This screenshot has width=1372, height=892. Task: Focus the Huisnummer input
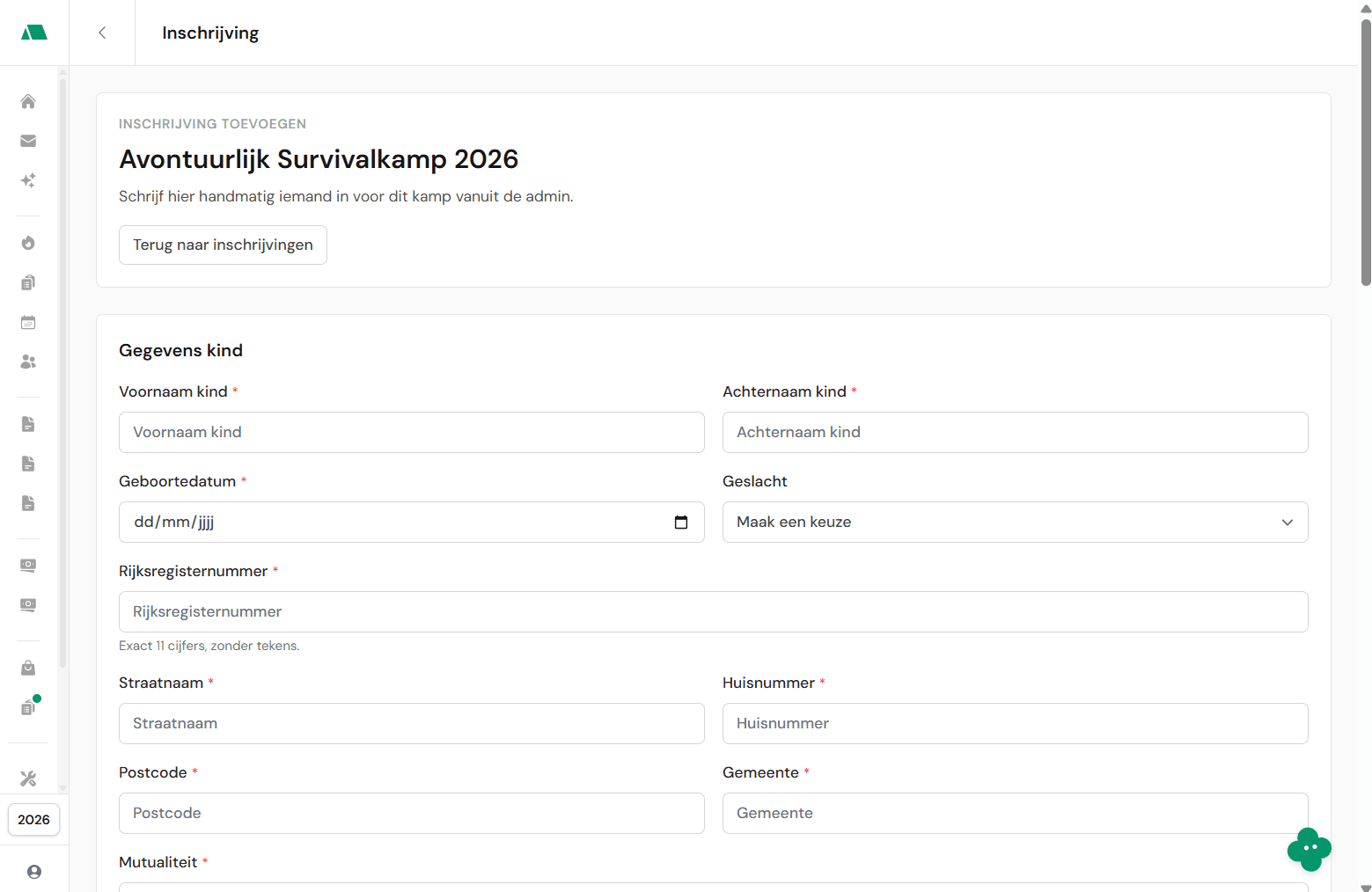(1015, 724)
